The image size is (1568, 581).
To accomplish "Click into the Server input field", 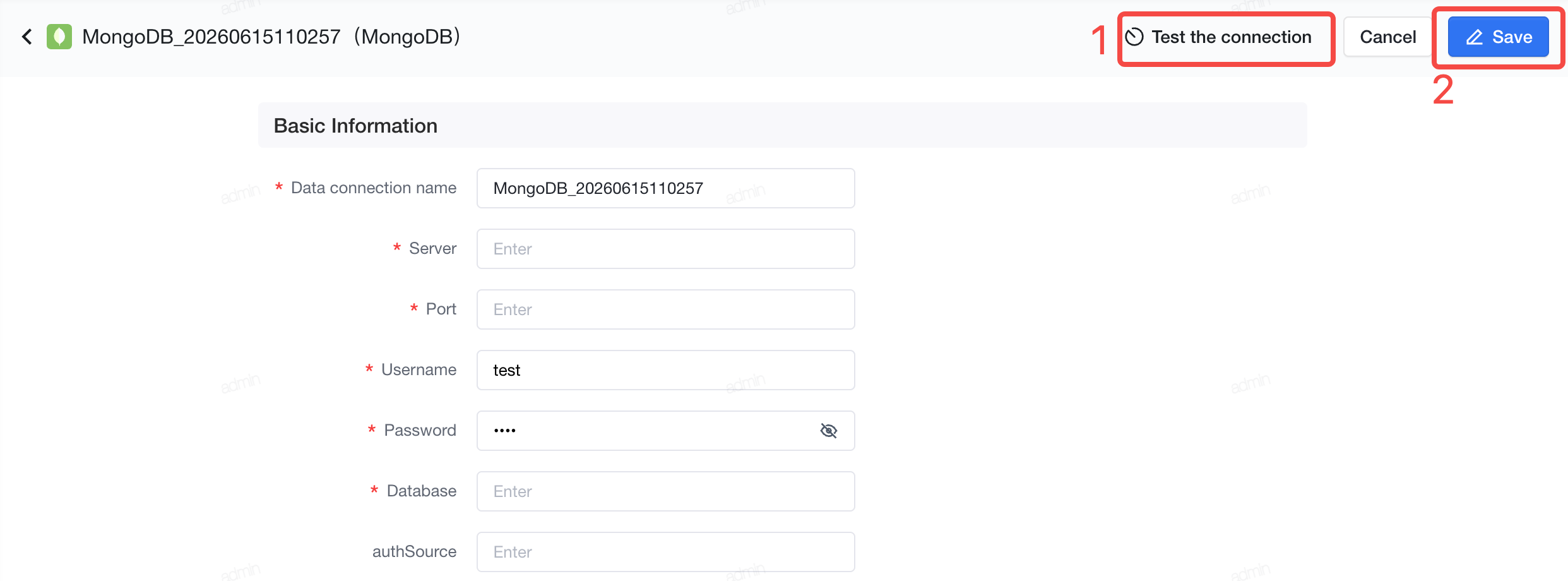I will pyautogui.click(x=666, y=249).
